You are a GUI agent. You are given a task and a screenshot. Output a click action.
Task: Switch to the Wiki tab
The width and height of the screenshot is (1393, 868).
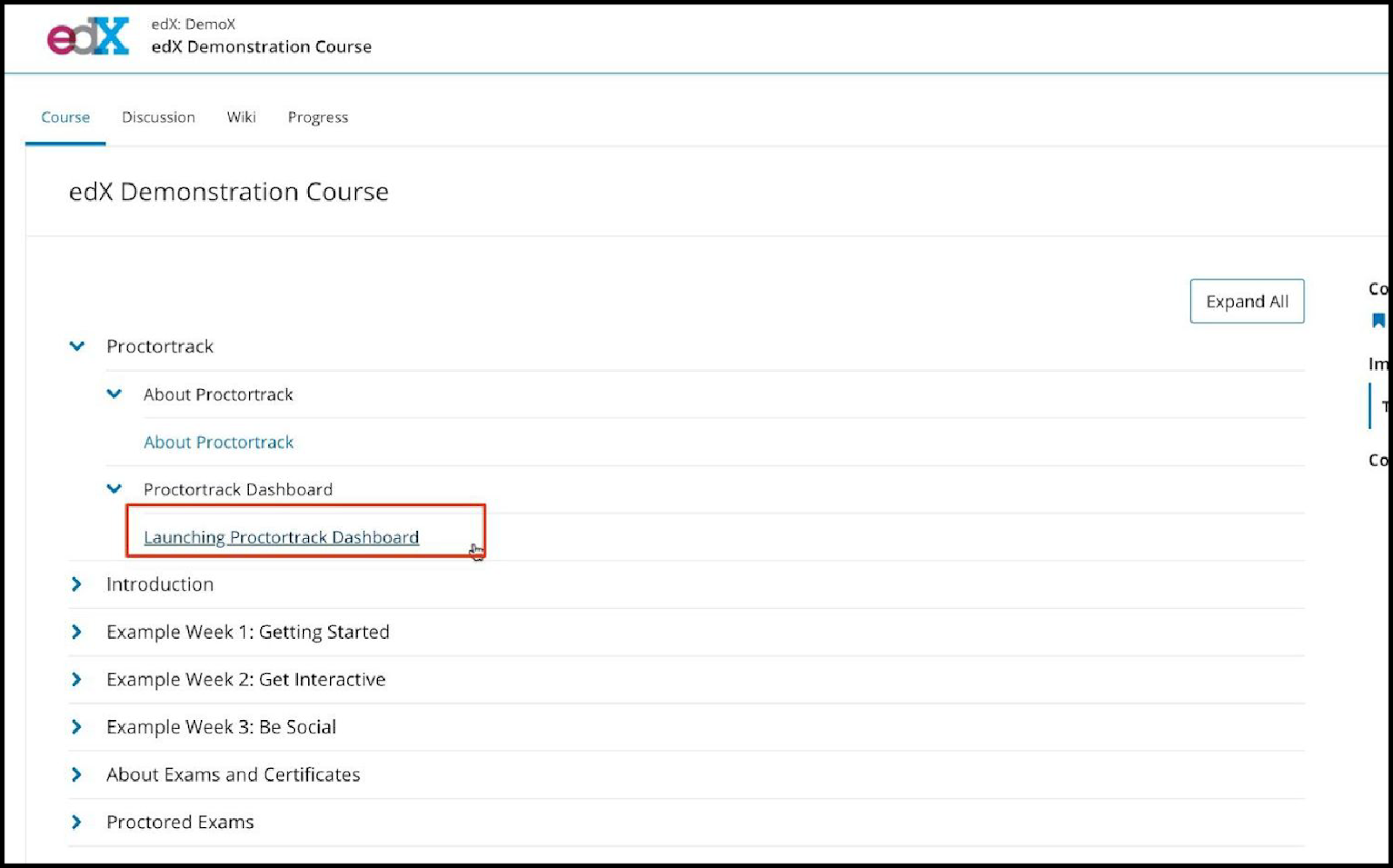click(x=241, y=117)
